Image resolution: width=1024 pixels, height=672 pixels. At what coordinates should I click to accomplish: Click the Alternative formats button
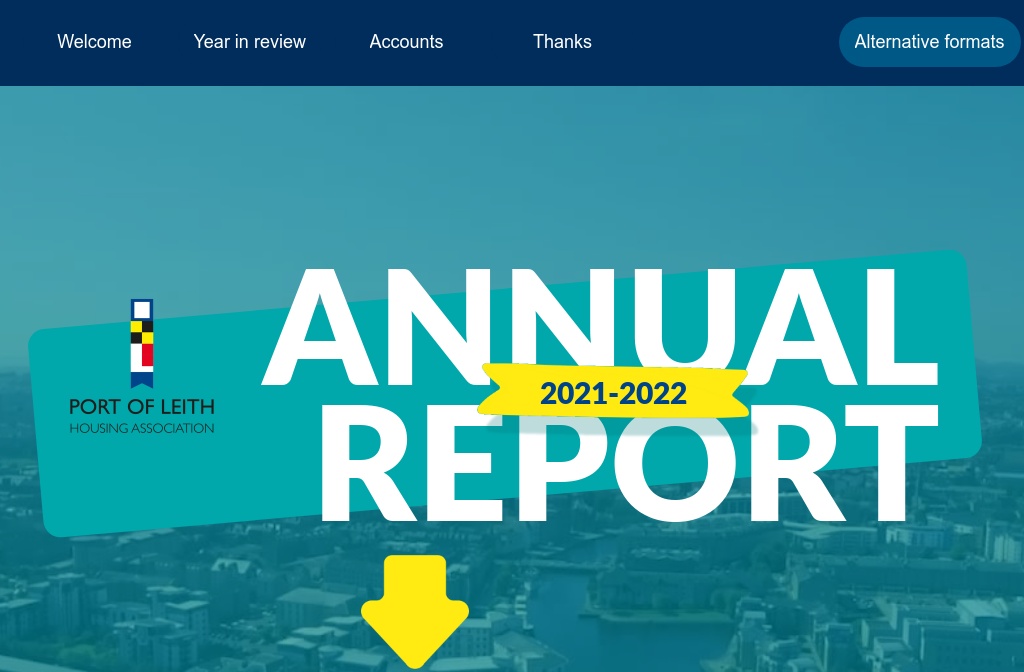929,42
